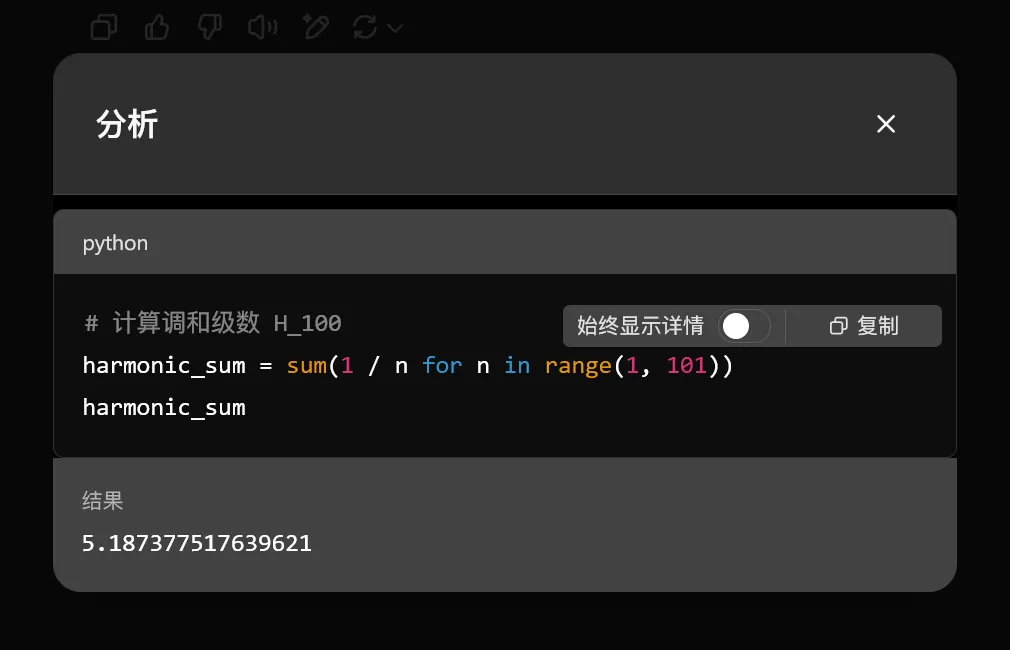Click the 分析 dialog title
1010x650 pixels.
[x=127, y=125]
